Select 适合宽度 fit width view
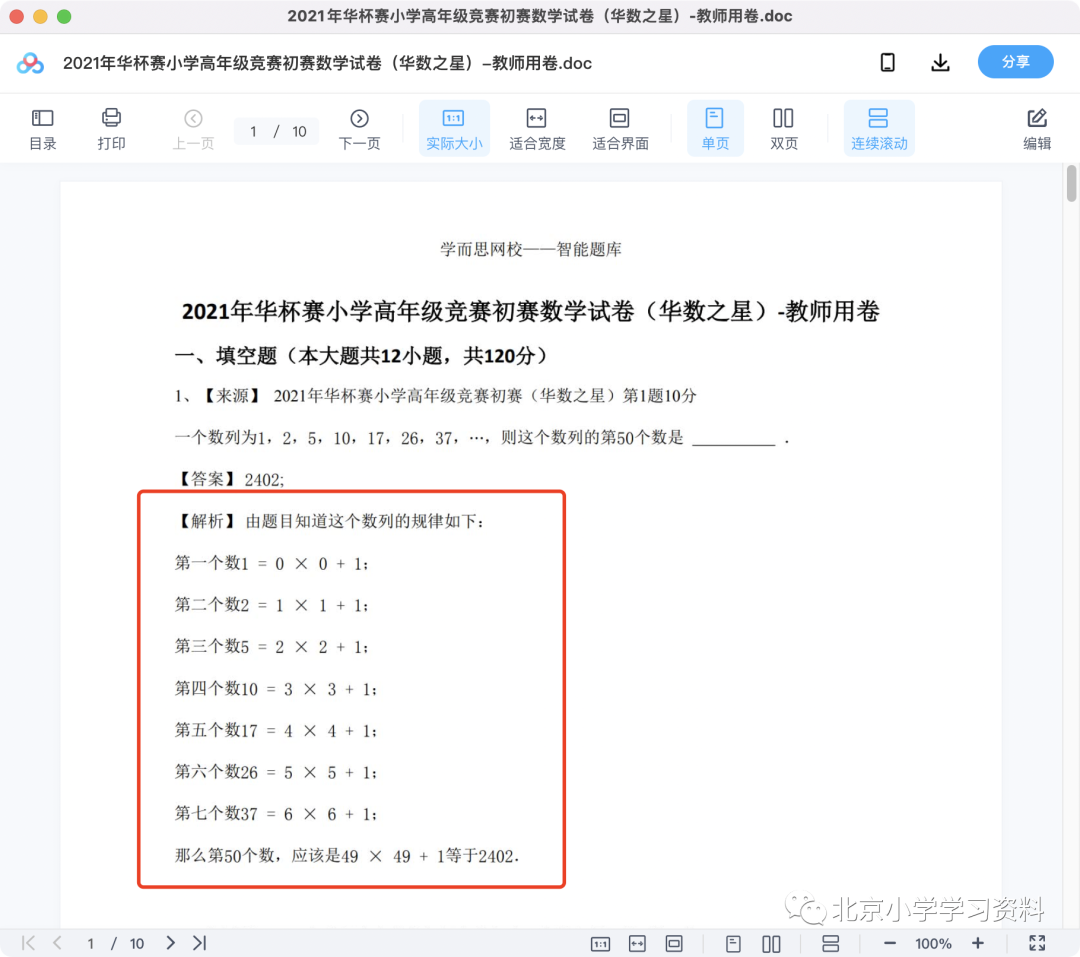The height and width of the screenshot is (957, 1080). tap(537, 129)
